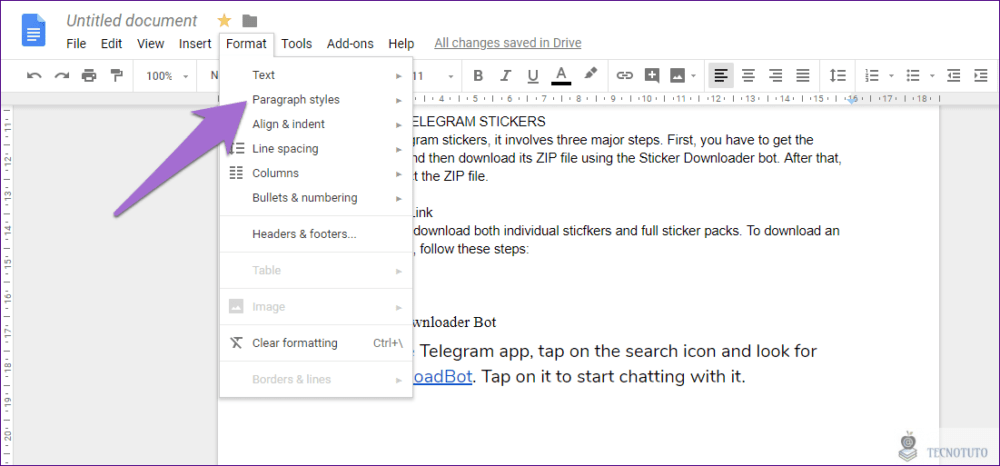The width and height of the screenshot is (1000, 466).
Task: Open the 100% zoom dropdown
Action: (168, 76)
